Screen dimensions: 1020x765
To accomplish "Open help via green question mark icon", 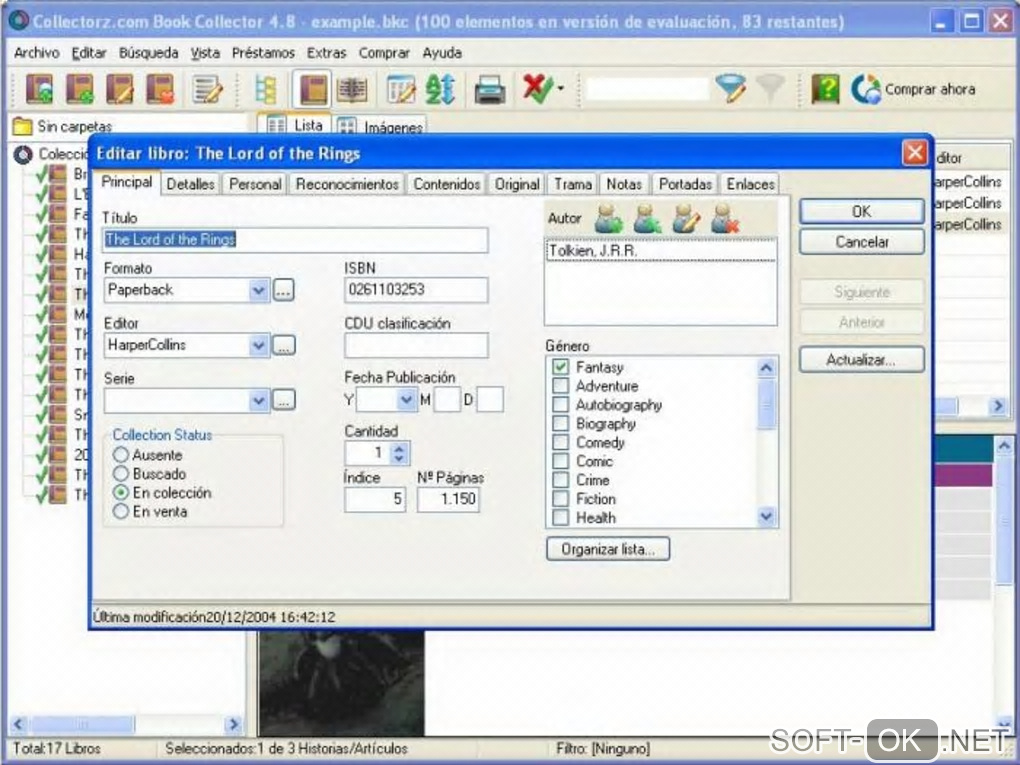I will (825, 89).
